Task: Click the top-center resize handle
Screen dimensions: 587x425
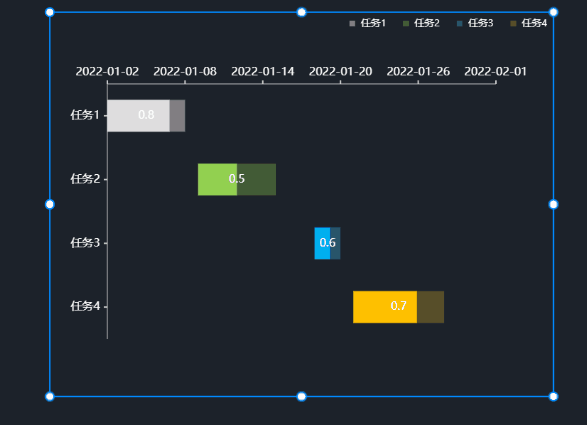Action: click(301, 12)
